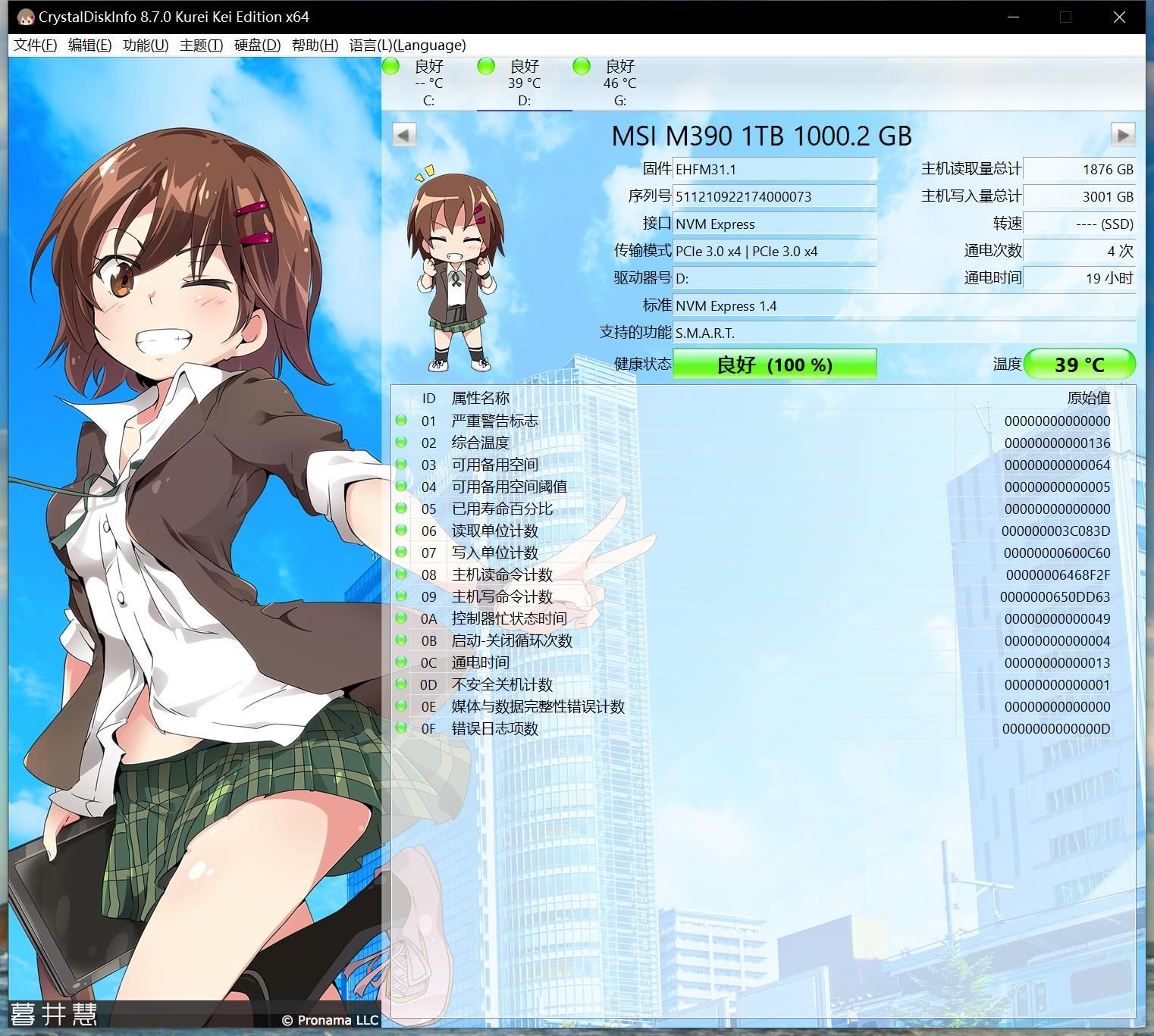Expand the 语言(L)(Language) menu
Viewport: 1154px width, 1036px height.
point(407,45)
